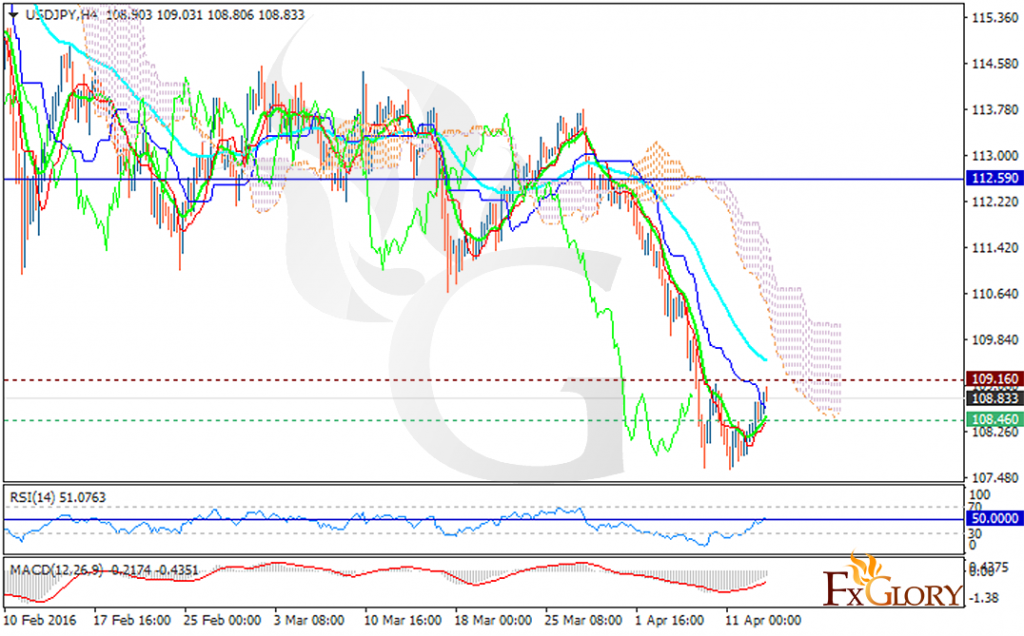
Task: Click the 10 Mar 16:00 date label
Action: (x=402, y=620)
